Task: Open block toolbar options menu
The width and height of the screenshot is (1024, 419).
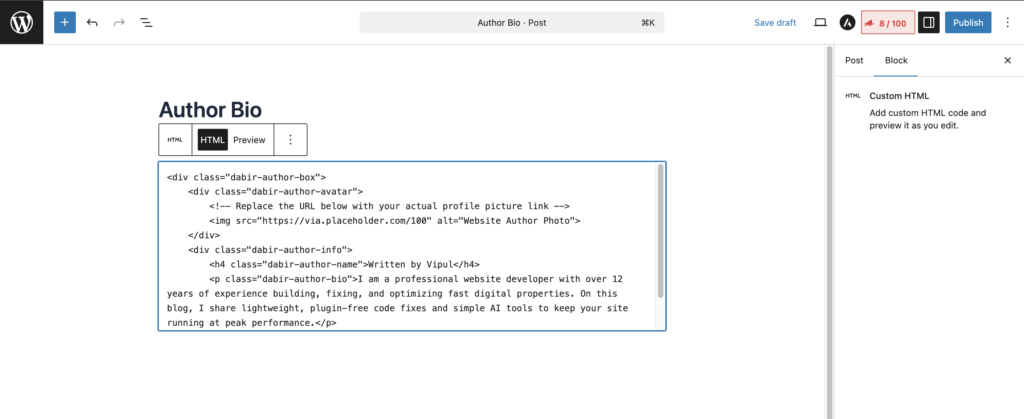Action: pyautogui.click(x=291, y=140)
